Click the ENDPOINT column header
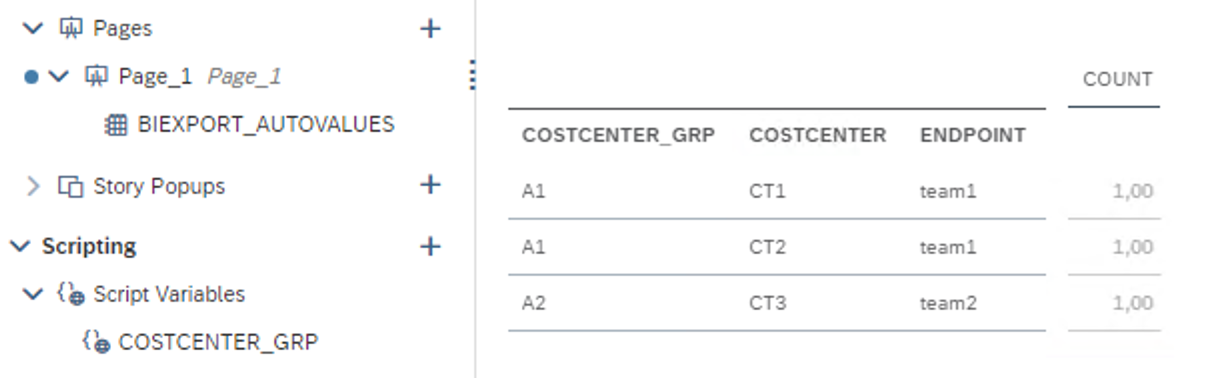This screenshot has width=1212, height=378. tap(973, 135)
